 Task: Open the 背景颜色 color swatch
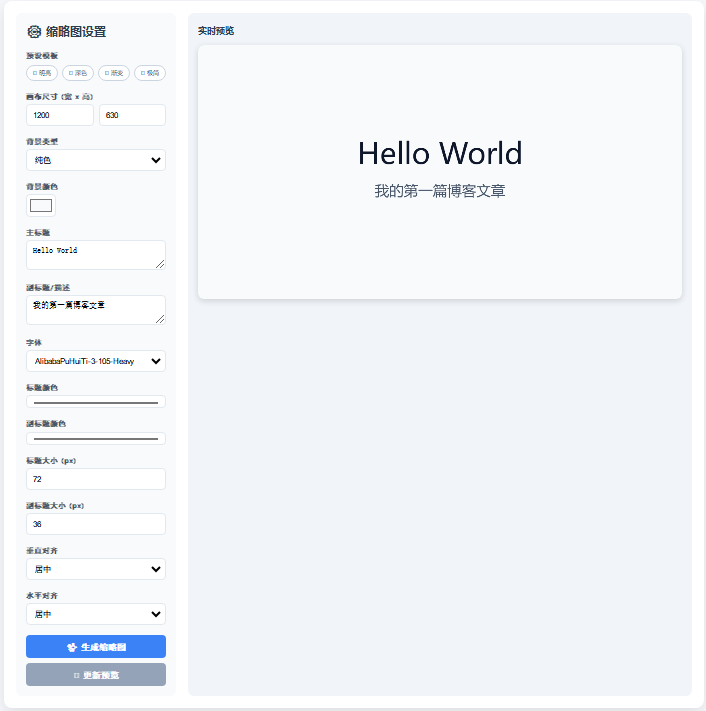point(41,206)
